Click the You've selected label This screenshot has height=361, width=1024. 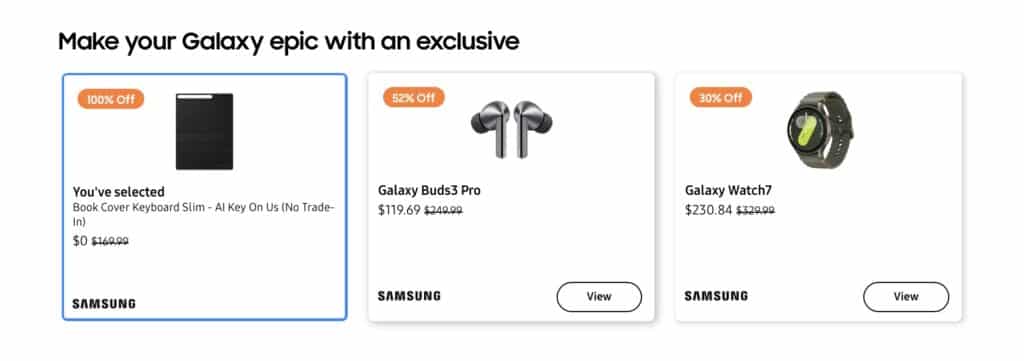(x=118, y=192)
